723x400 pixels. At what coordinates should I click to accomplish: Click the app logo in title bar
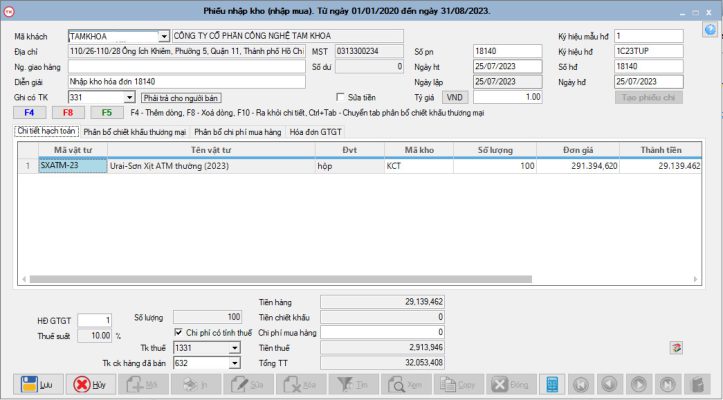point(8,12)
